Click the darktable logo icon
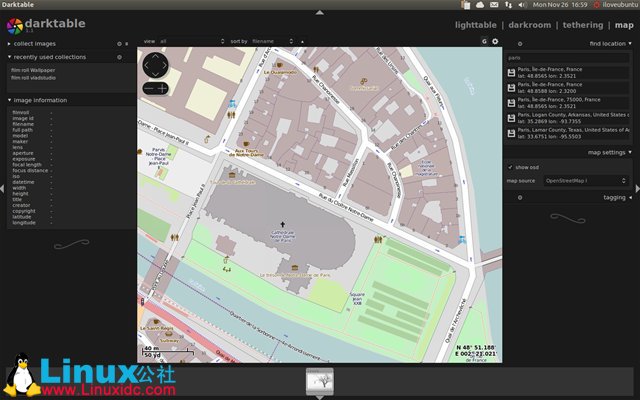The height and width of the screenshot is (400, 640). [15, 26]
